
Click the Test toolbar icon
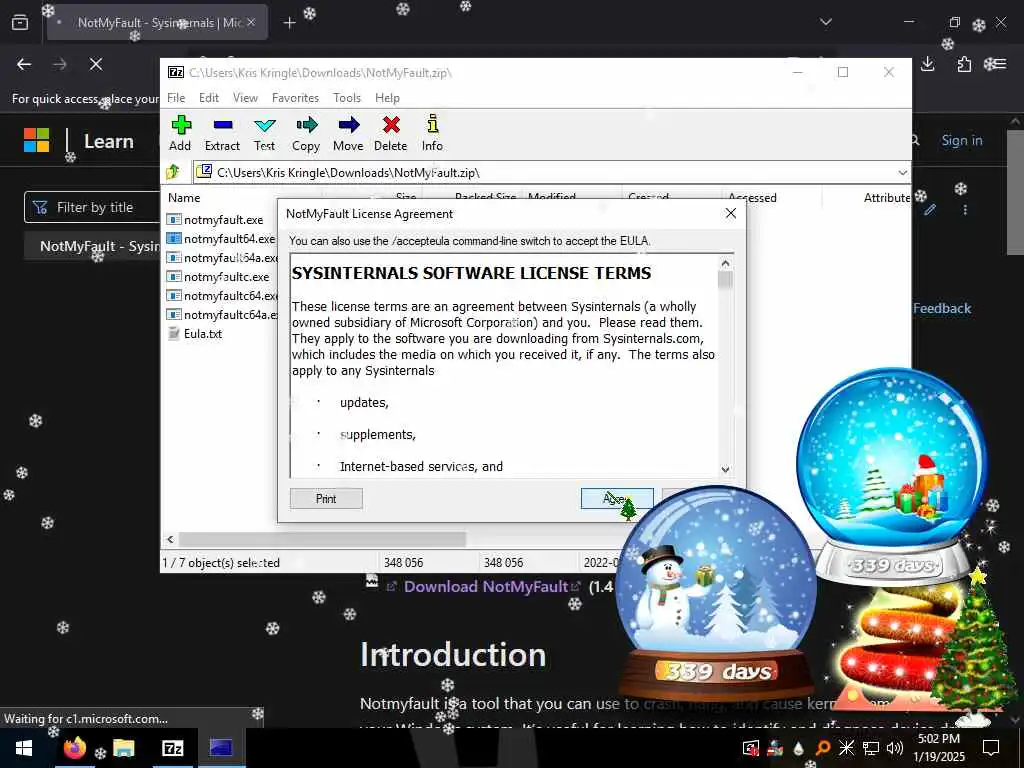point(264,133)
